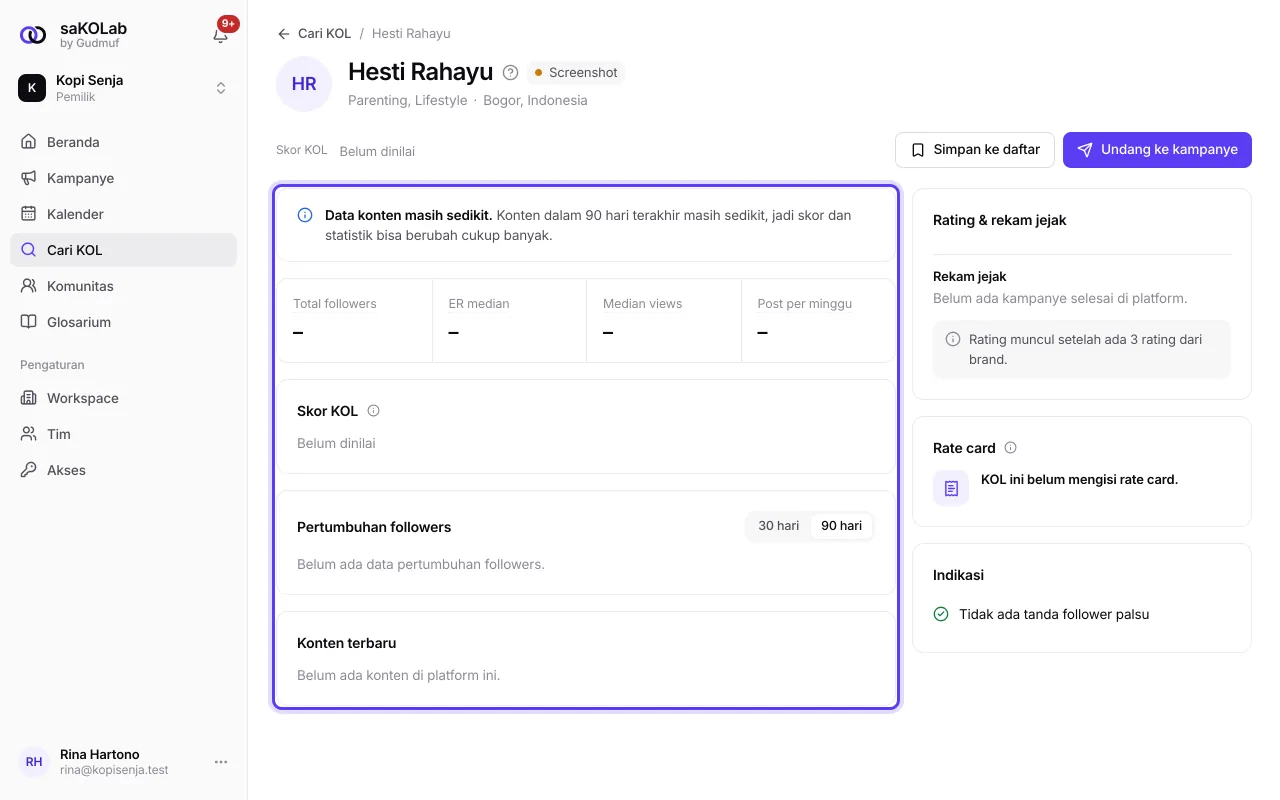Go to Beranda in sidebar

(x=124, y=142)
